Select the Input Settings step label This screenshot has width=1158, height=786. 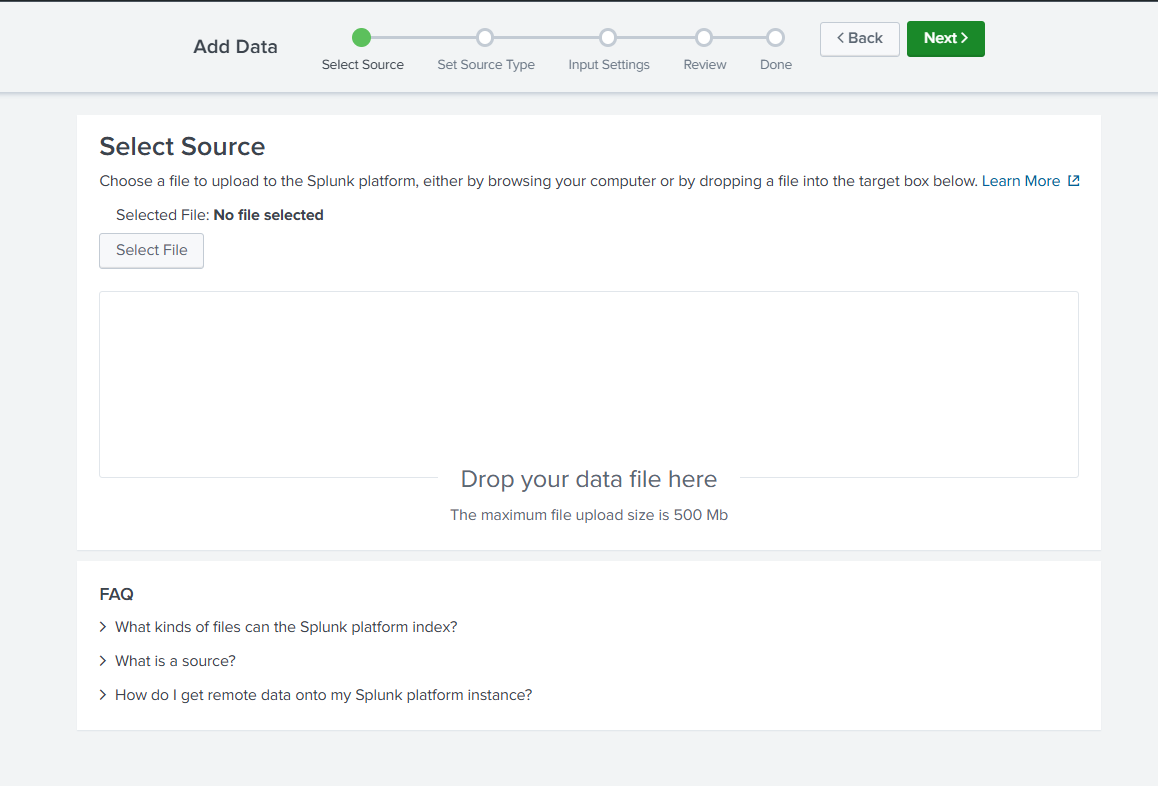pyautogui.click(x=609, y=65)
